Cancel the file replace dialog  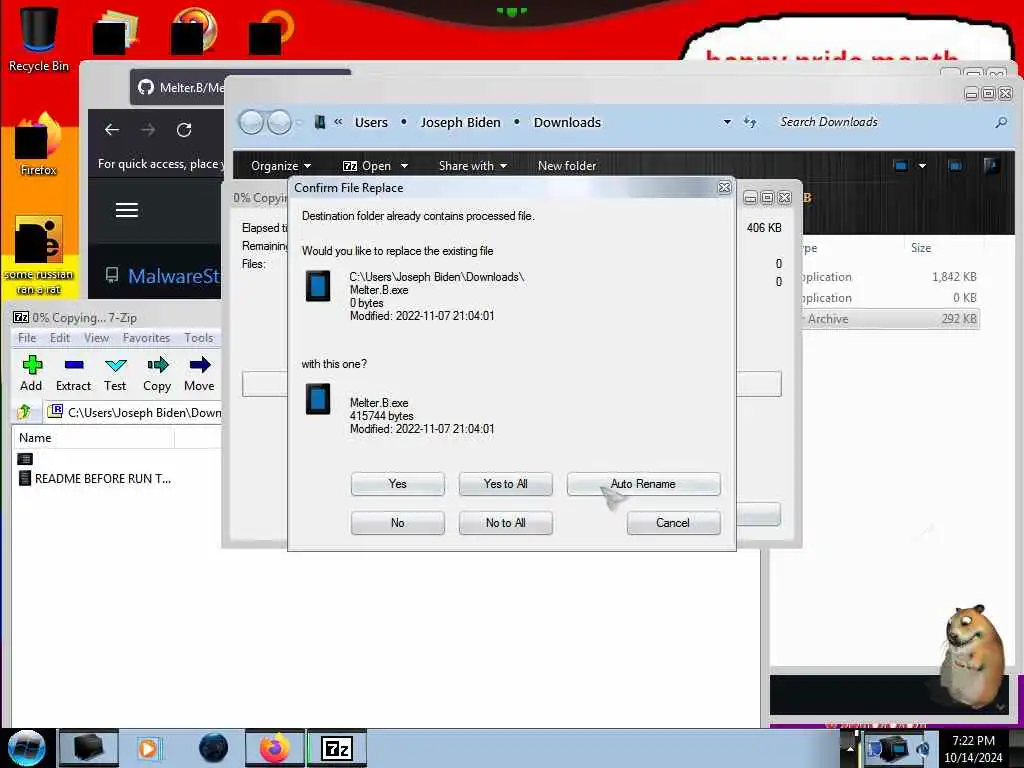tap(673, 523)
